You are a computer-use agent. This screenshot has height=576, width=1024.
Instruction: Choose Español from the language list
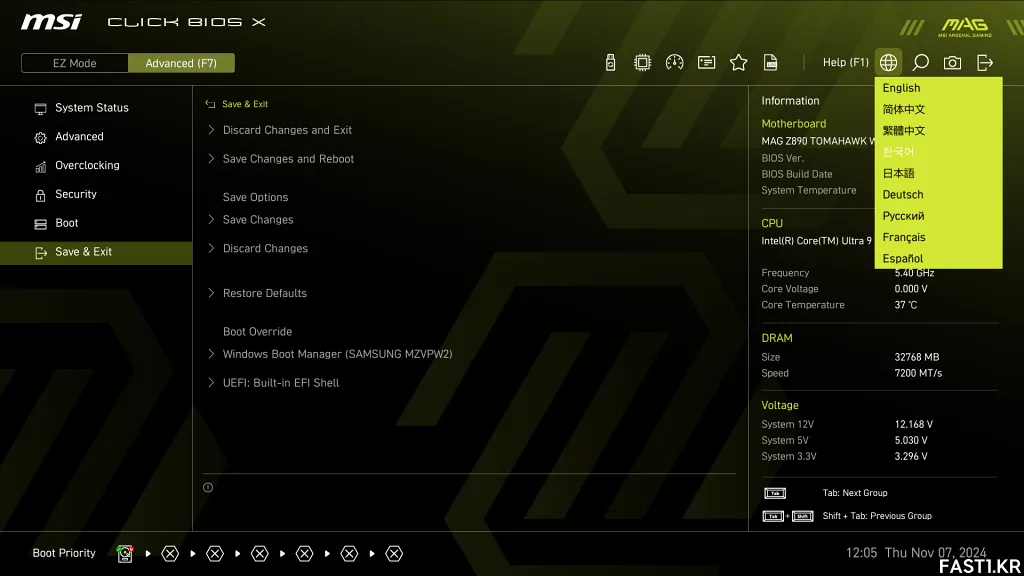pyautogui.click(x=938, y=259)
